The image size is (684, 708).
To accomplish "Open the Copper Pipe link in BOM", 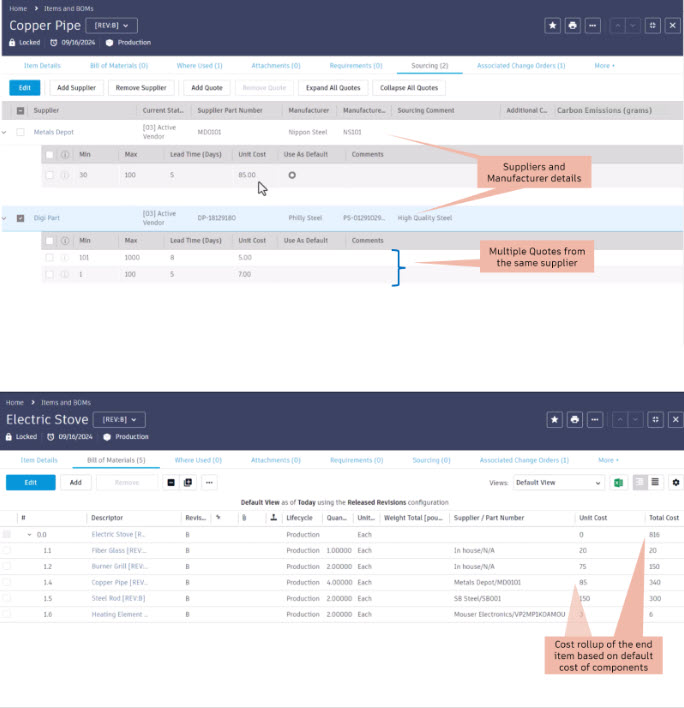I will (x=119, y=582).
